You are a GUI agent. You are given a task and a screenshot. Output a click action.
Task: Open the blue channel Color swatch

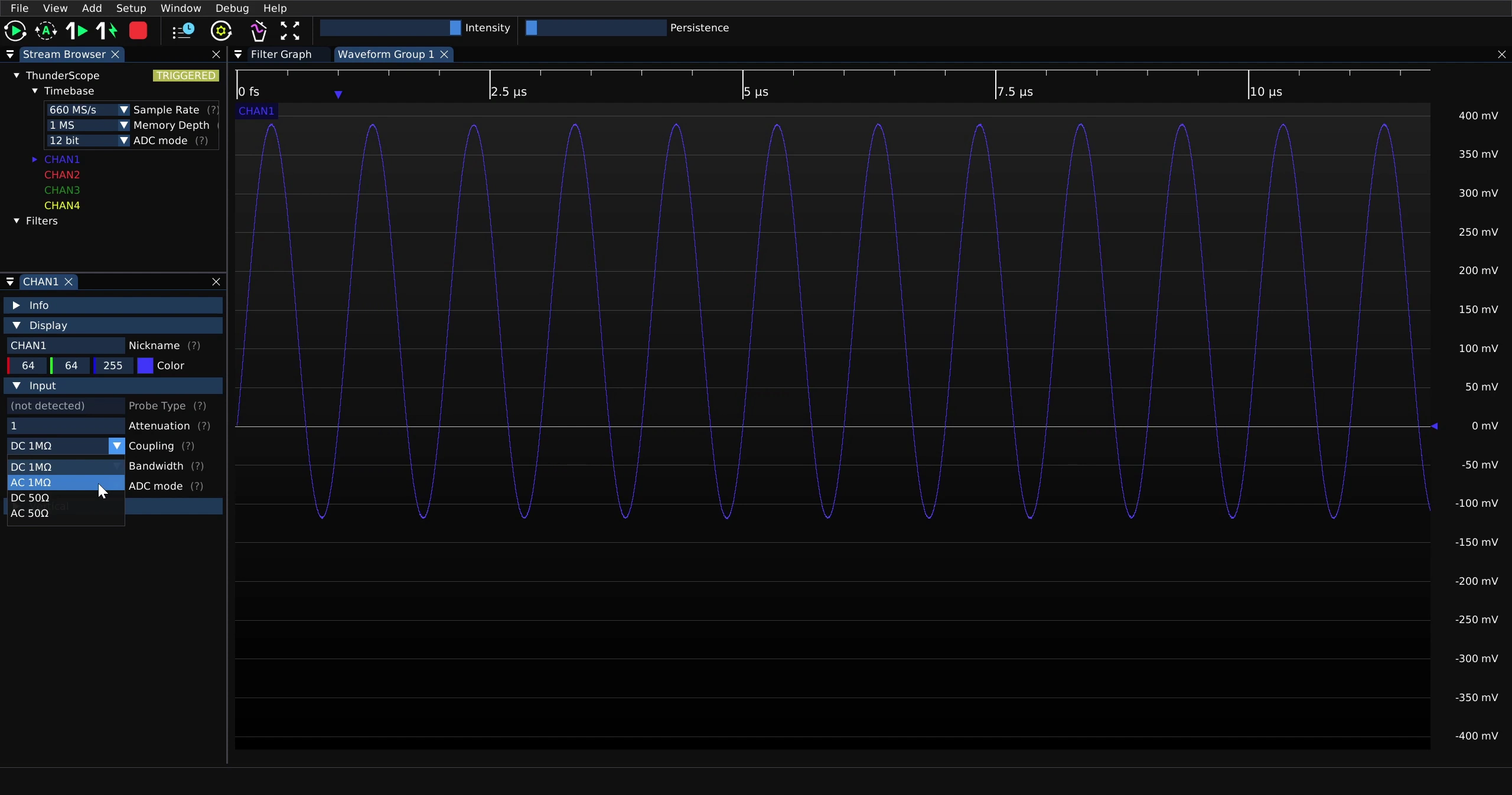coord(145,366)
